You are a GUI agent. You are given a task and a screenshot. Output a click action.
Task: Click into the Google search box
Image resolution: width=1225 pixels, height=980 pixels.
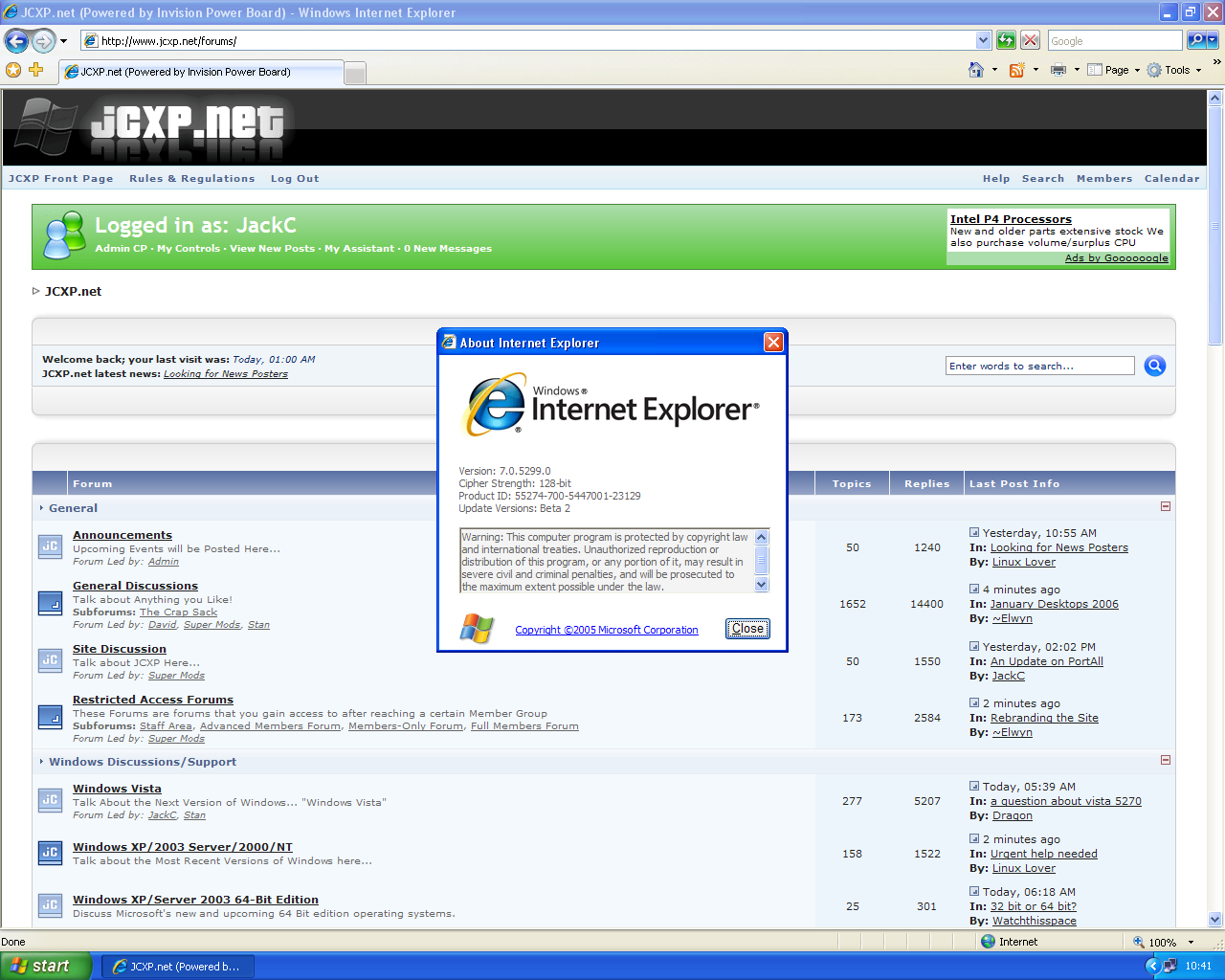point(1115,40)
